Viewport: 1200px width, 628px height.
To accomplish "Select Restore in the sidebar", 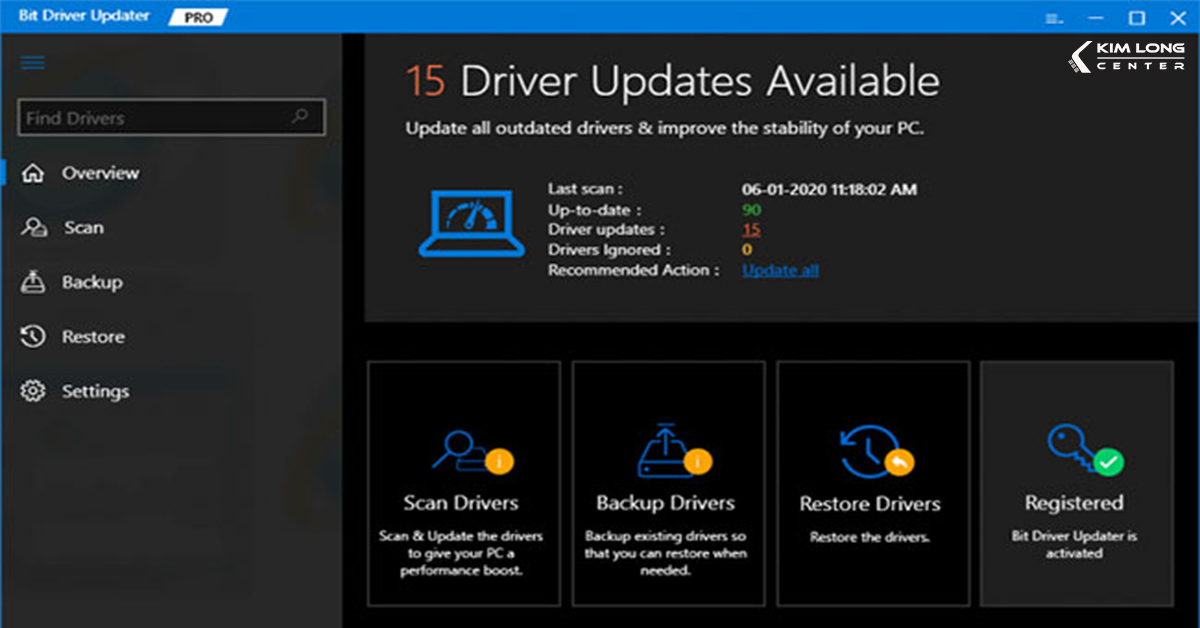I will pos(93,337).
